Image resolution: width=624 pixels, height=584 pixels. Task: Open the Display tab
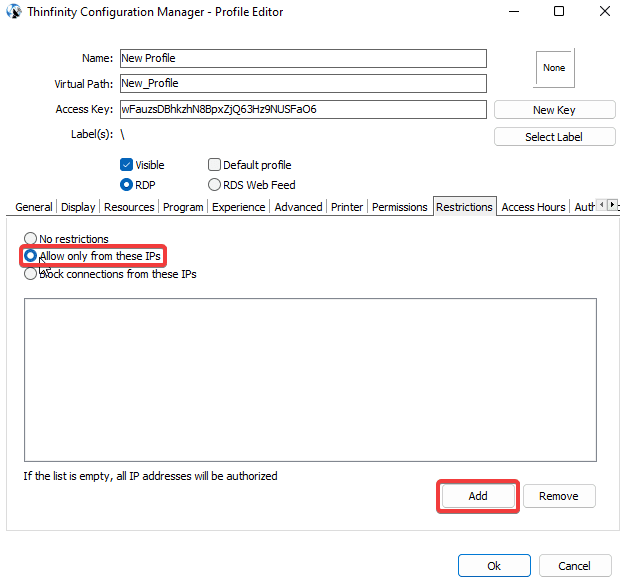[78, 207]
